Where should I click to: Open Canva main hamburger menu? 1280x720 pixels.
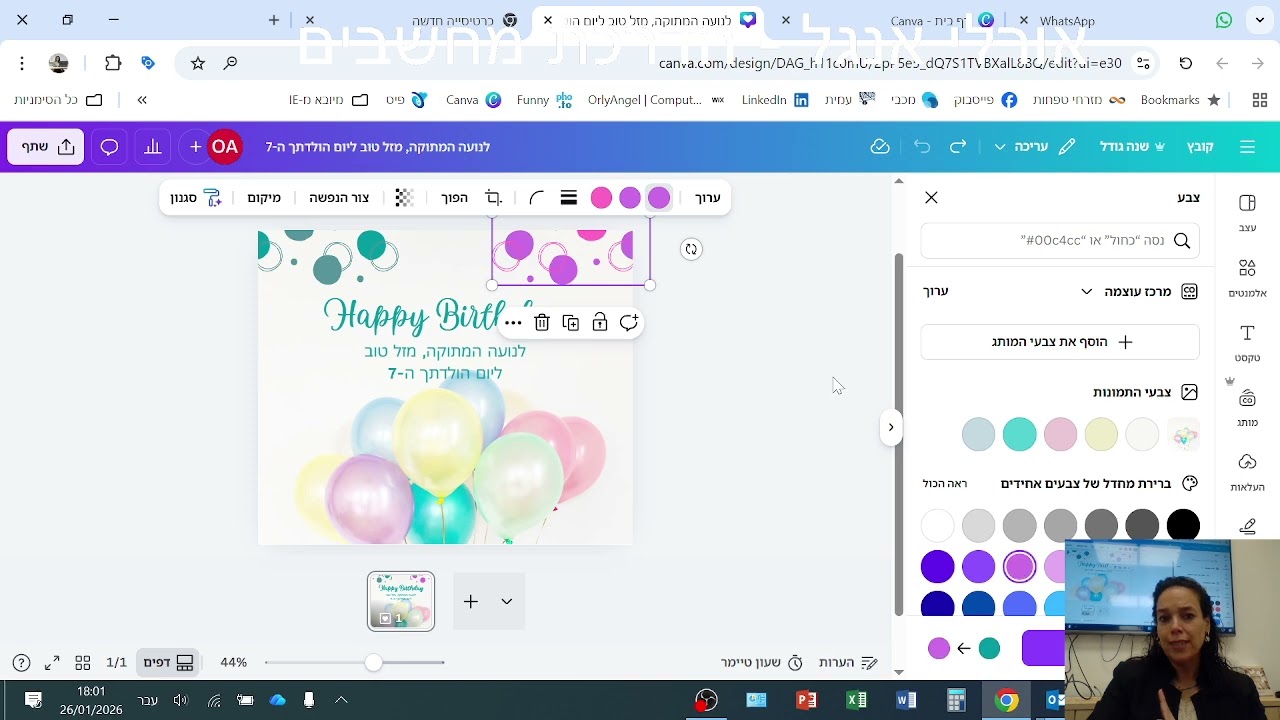pyautogui.click(x=1247, y=147)
